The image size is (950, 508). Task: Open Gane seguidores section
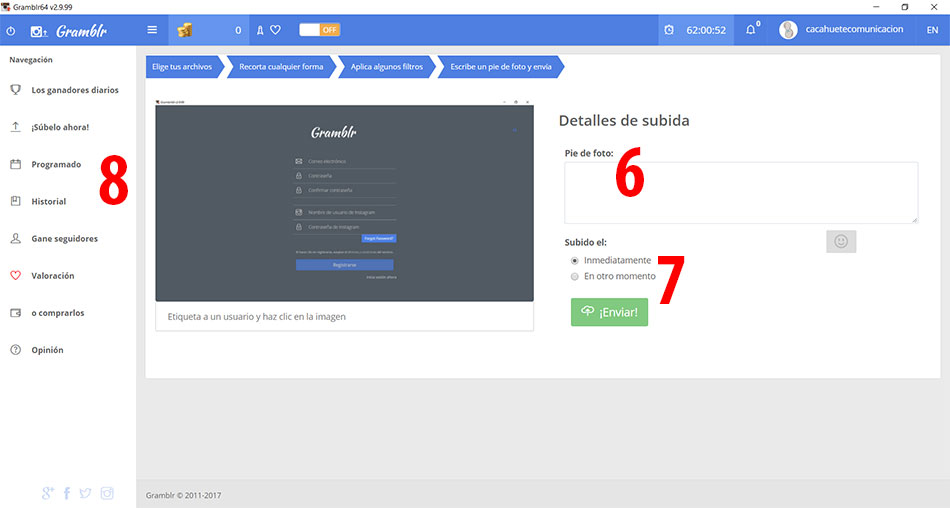65,239
